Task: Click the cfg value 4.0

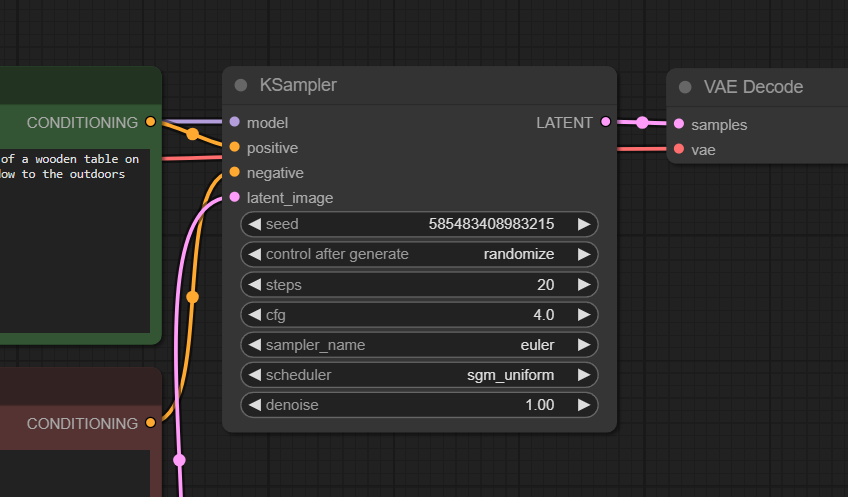Action: 544,315
